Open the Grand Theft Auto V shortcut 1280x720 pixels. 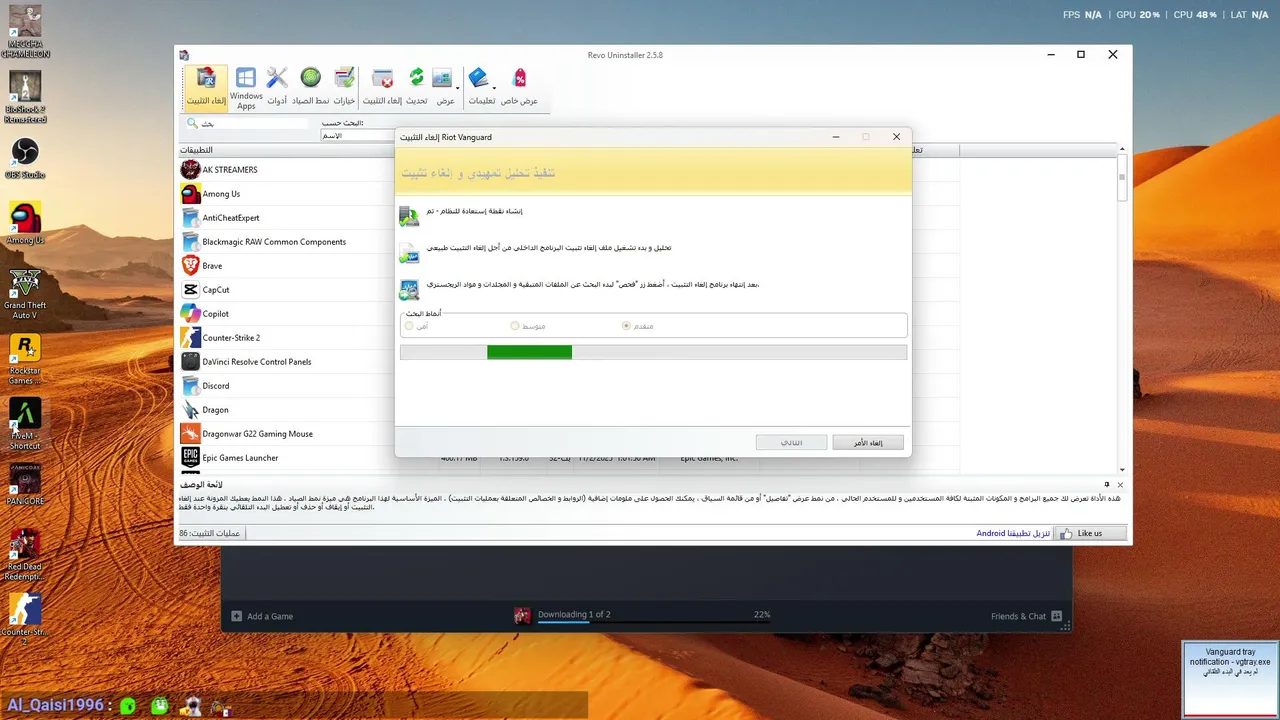tap(25, 294)
